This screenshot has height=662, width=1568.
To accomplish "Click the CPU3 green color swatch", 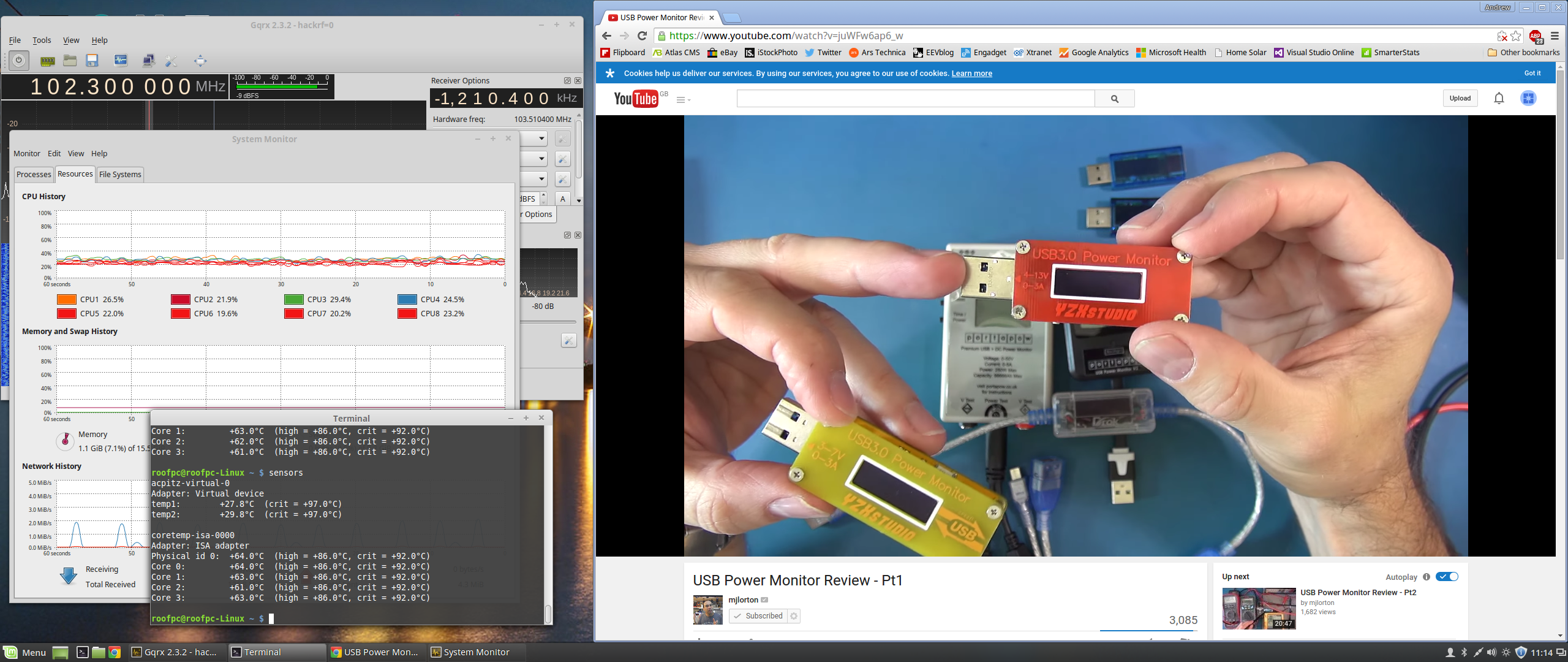I will pos(294,300).
